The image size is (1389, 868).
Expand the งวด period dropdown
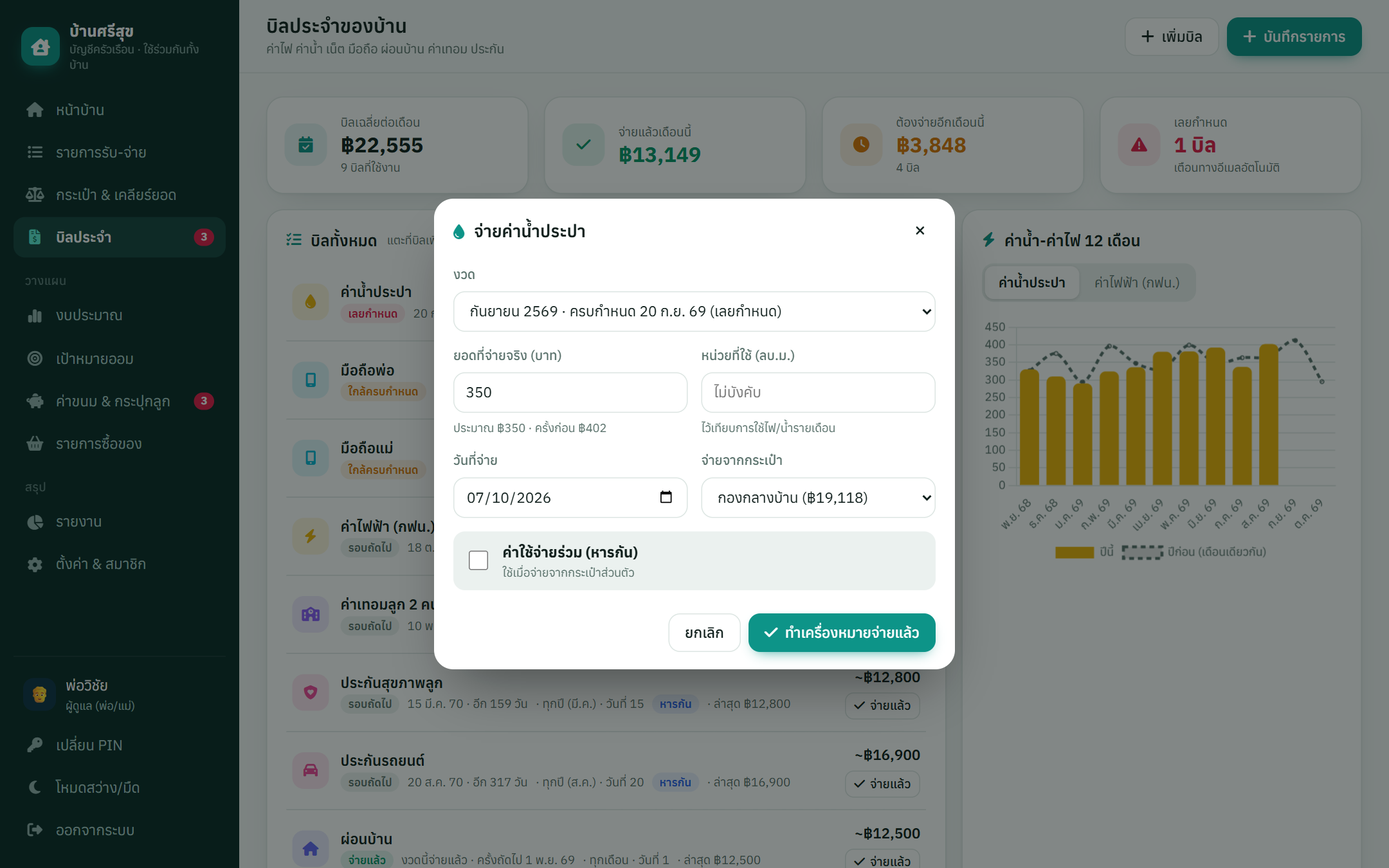pyautogui.click(x=694, y=312)
